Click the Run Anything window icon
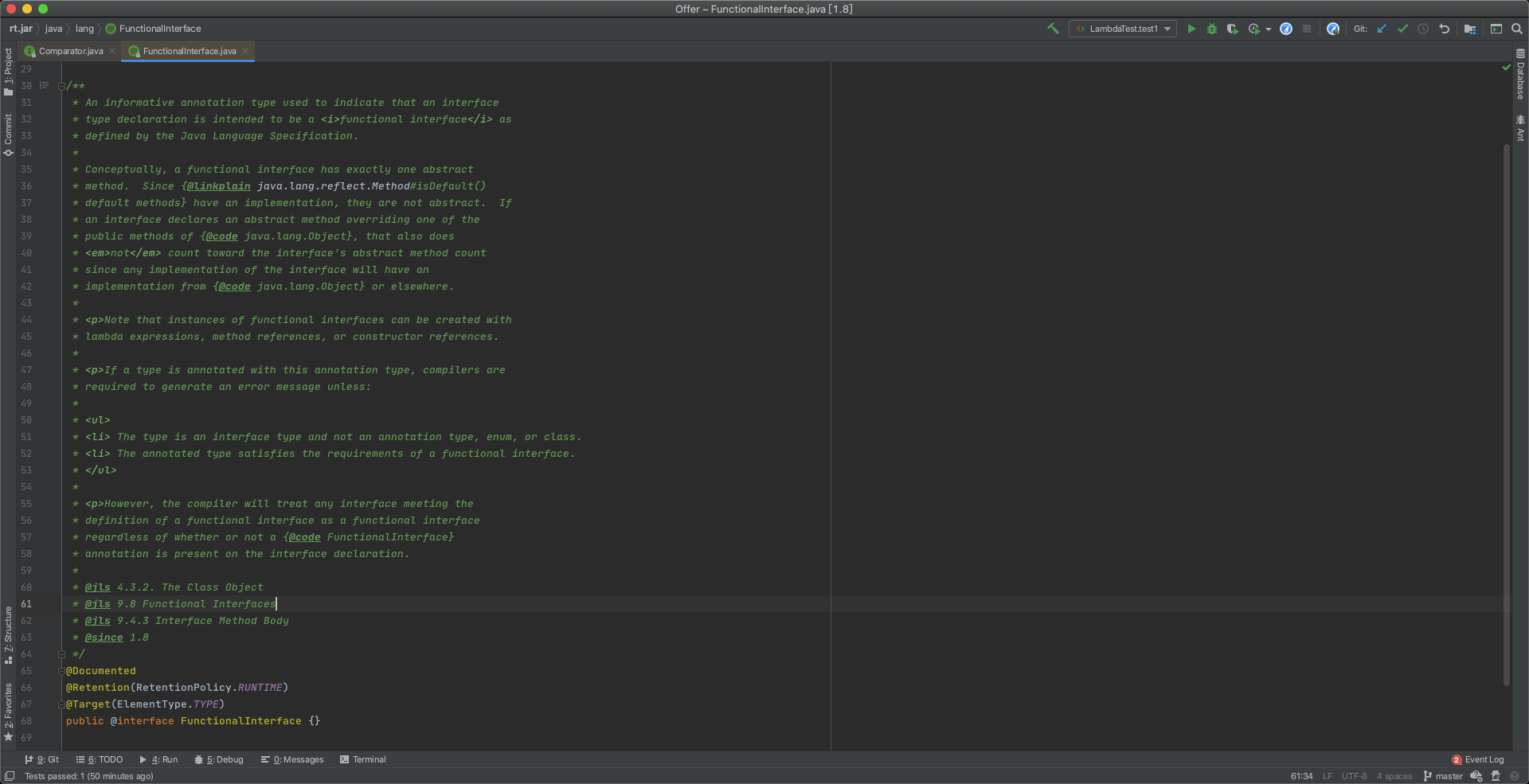The height and width of the screenshot is (784, 1529). click(1496, 29)
